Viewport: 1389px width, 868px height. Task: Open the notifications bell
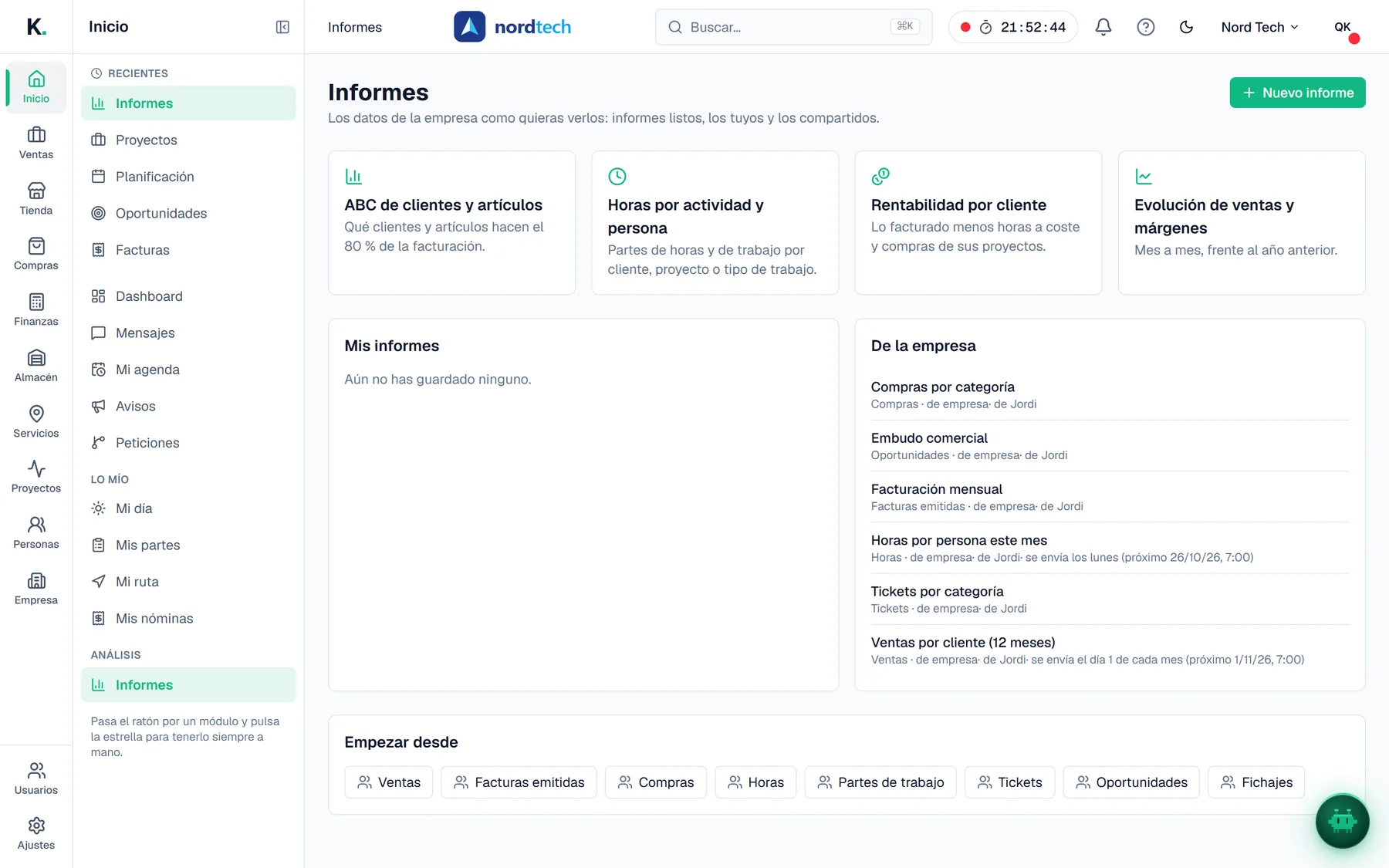point(1103,27)
